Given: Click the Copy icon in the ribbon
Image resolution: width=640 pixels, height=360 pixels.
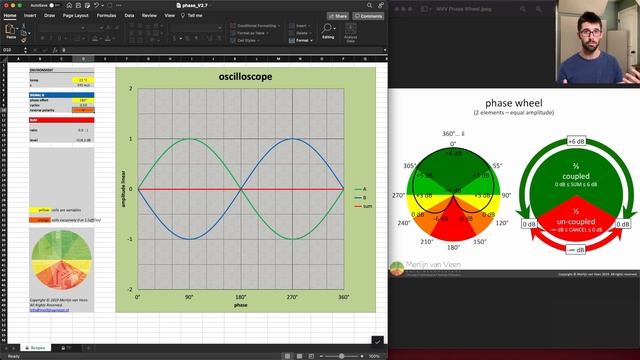Looking at the screenshot, I should pos(23,33).
